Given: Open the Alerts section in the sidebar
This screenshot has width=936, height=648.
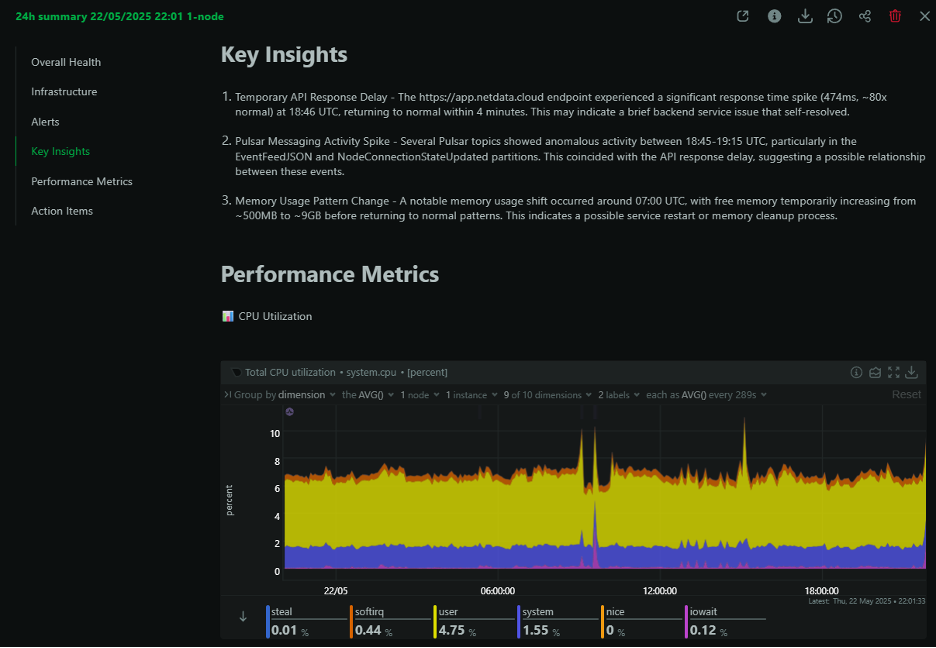Looking at the screenshot, I should pos(44,121).
